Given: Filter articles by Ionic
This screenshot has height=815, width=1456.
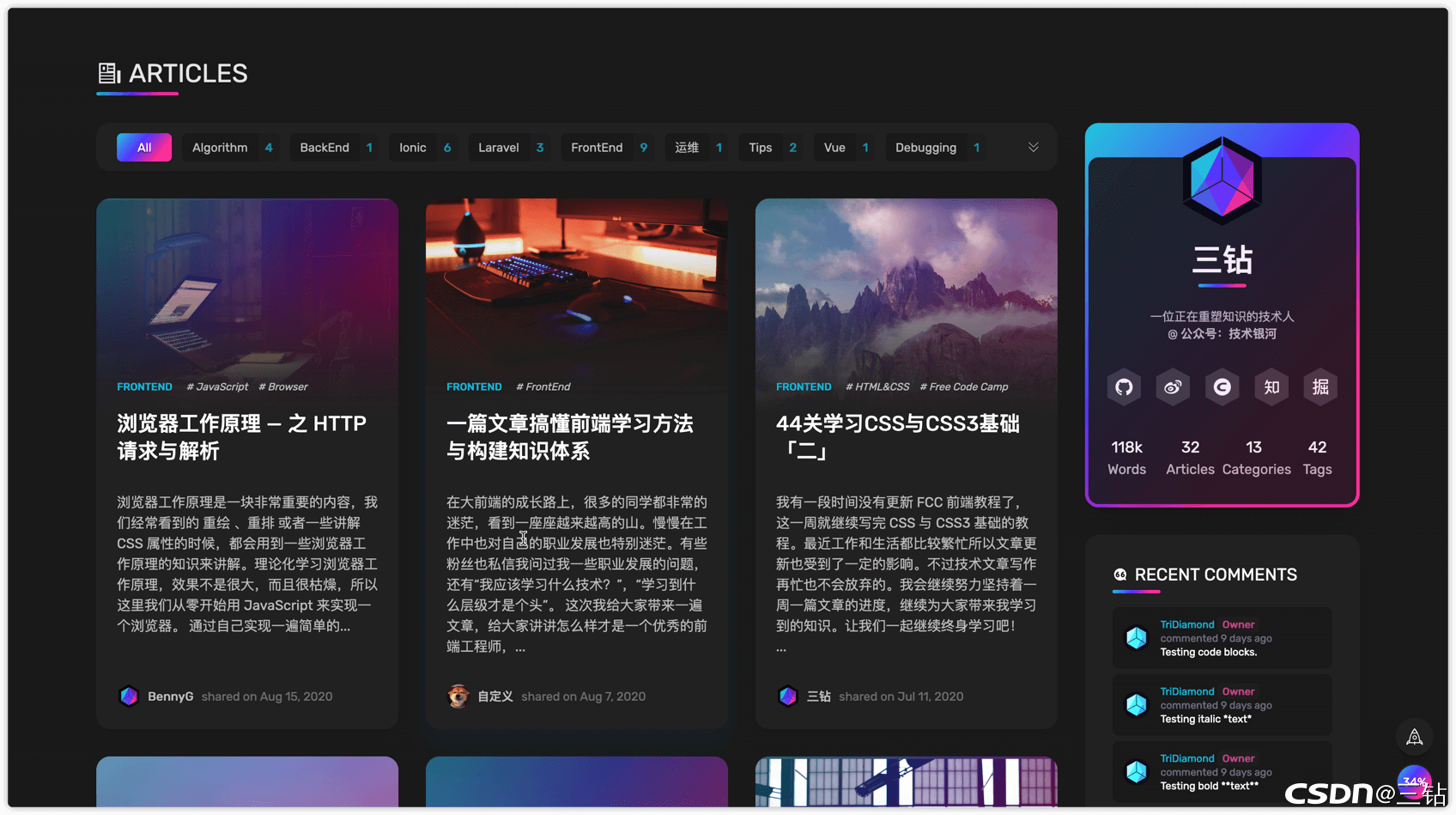Looking at the screenshot, I should click(x=424, y=148).
